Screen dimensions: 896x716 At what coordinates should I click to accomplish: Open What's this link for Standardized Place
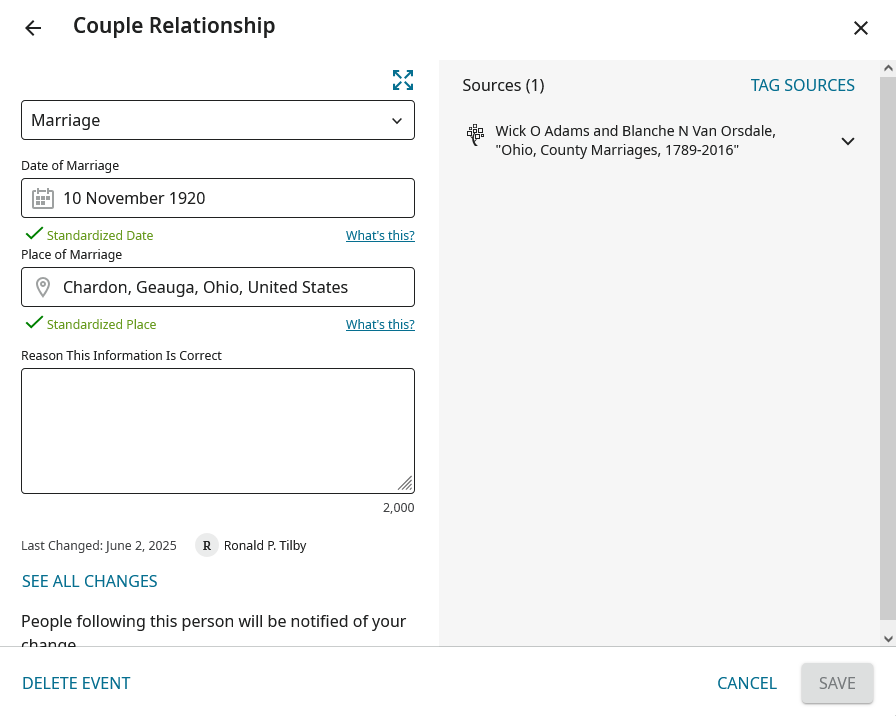pyautogui.click(x=380, y=325)
